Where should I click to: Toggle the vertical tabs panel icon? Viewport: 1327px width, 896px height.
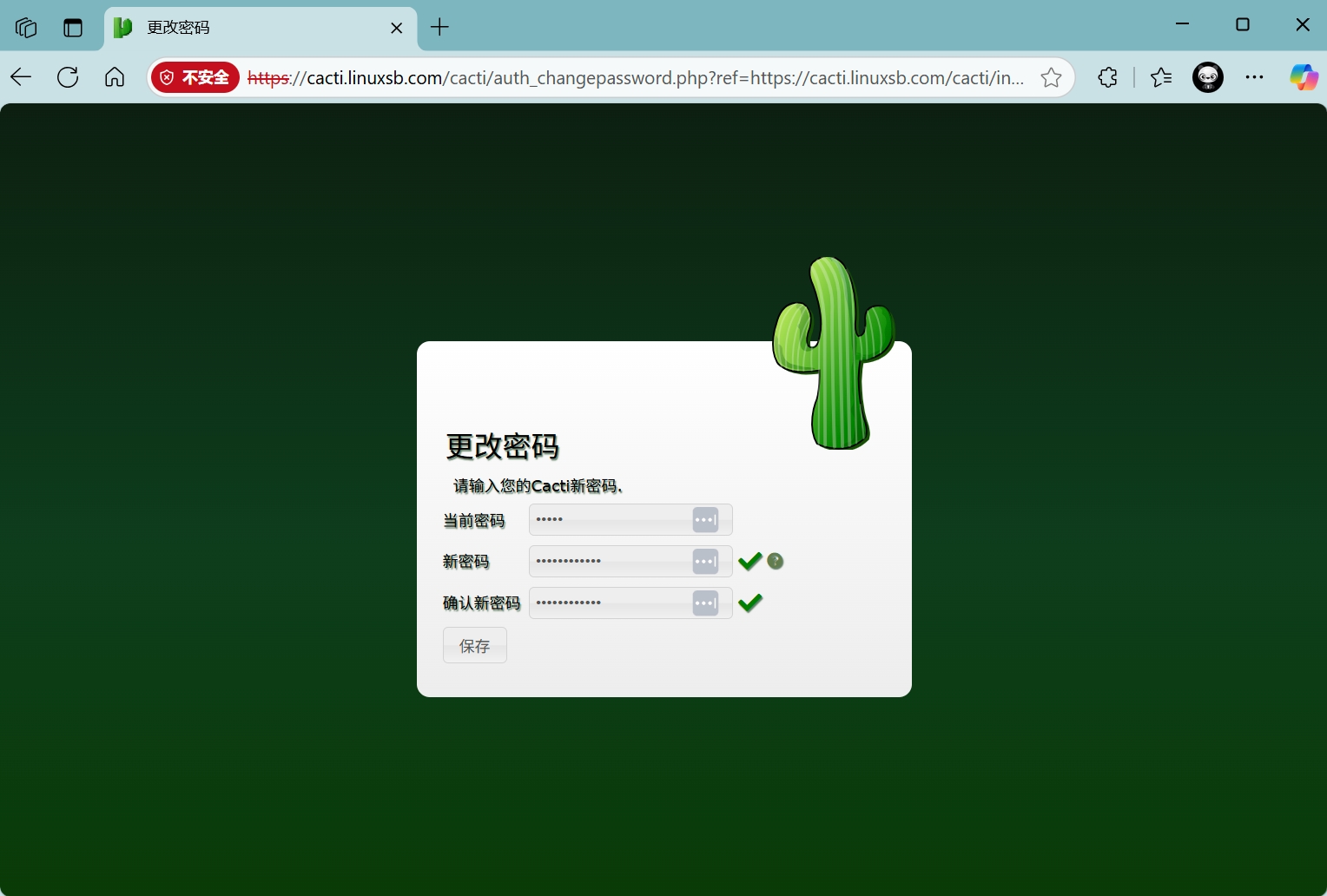73,28
